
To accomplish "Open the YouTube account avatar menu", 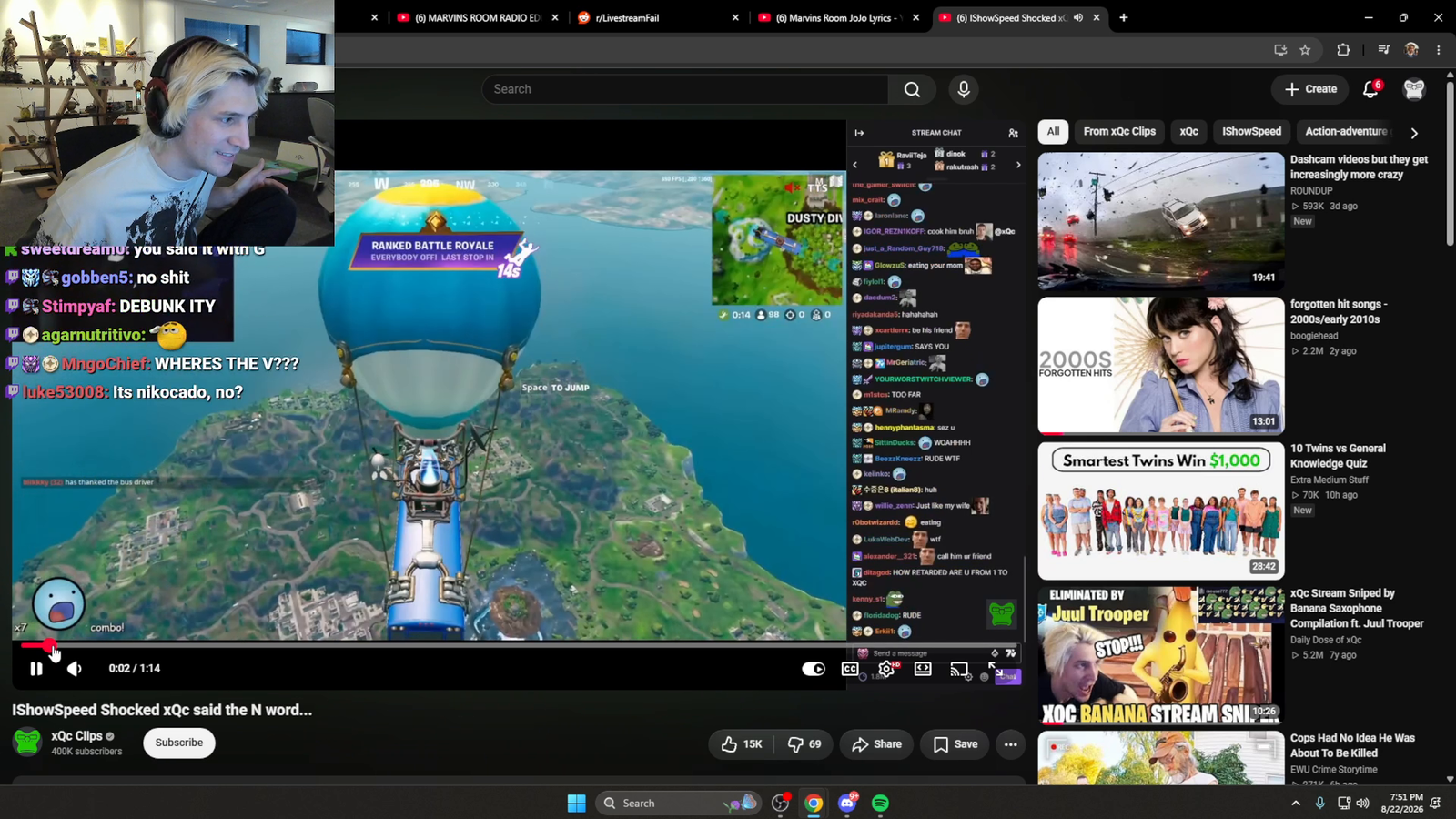I will click(1414, 89).
